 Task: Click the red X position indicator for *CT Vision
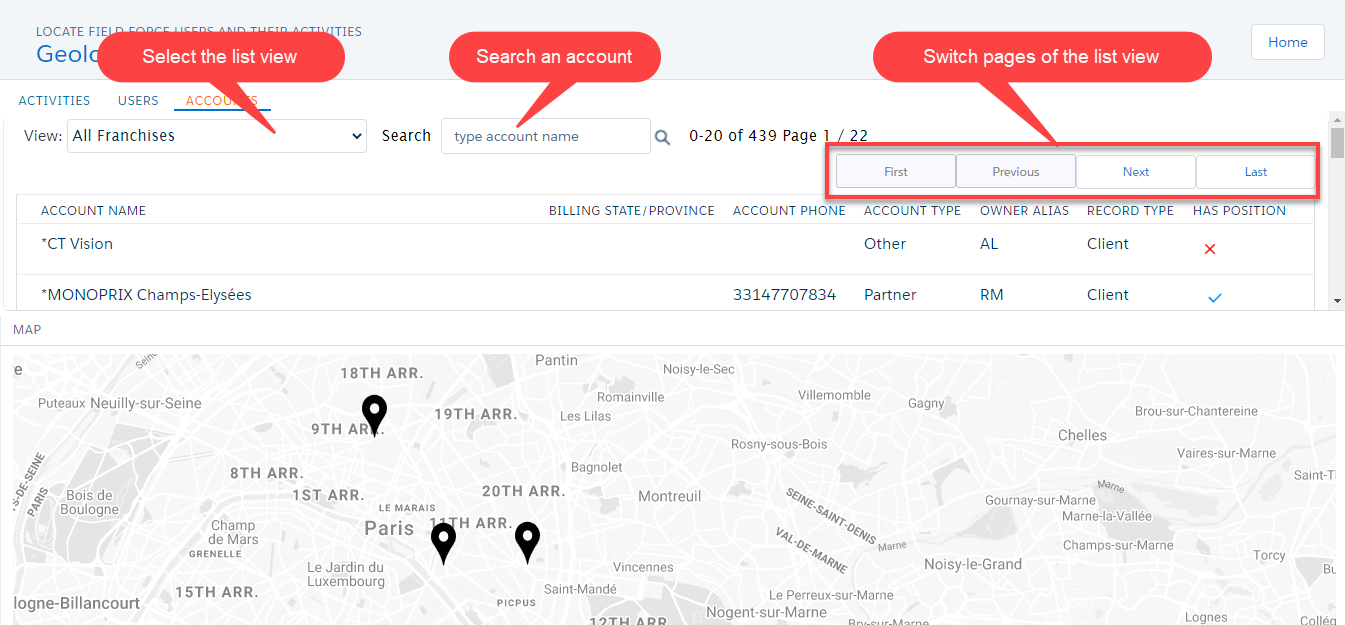[1210, 248]
